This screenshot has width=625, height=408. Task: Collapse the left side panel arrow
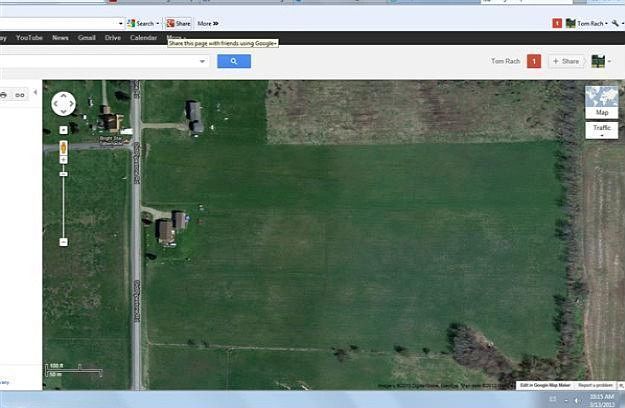[x=36, y=93]
